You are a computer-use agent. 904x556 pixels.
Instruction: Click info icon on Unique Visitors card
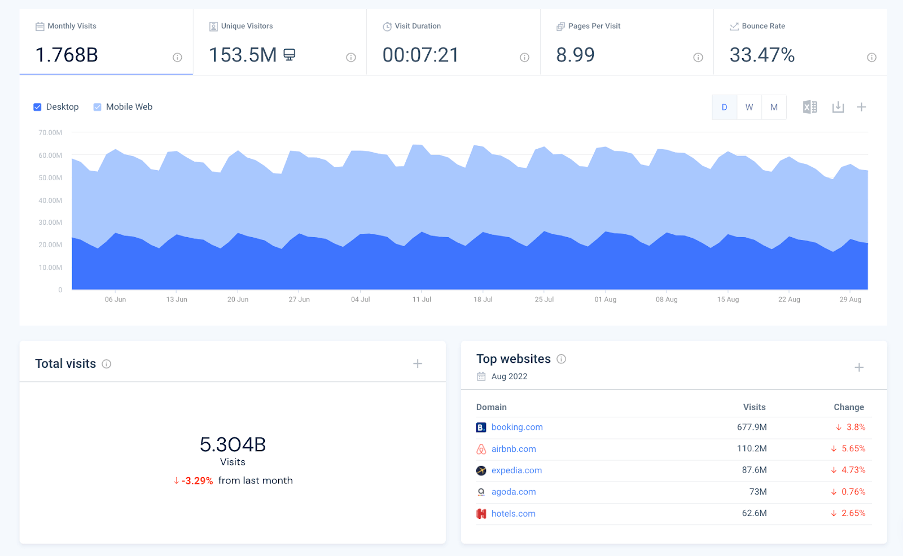[x=351, y=57]
